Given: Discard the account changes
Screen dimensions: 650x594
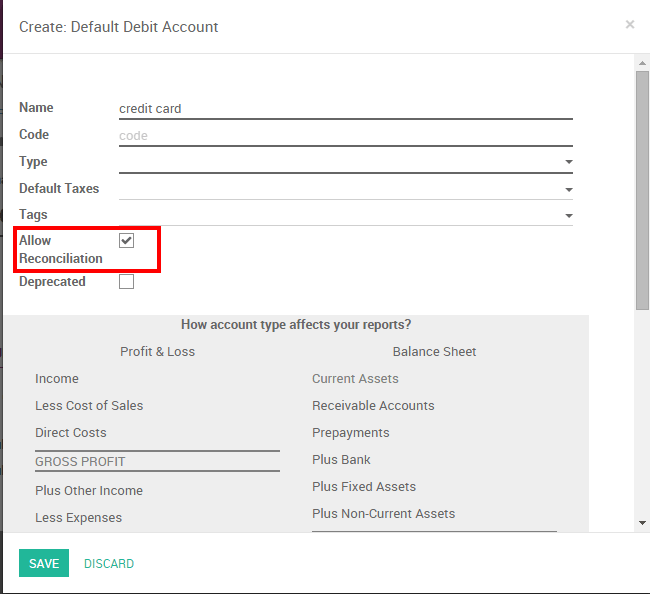Looking at the screenshot, I should (109, 564).
